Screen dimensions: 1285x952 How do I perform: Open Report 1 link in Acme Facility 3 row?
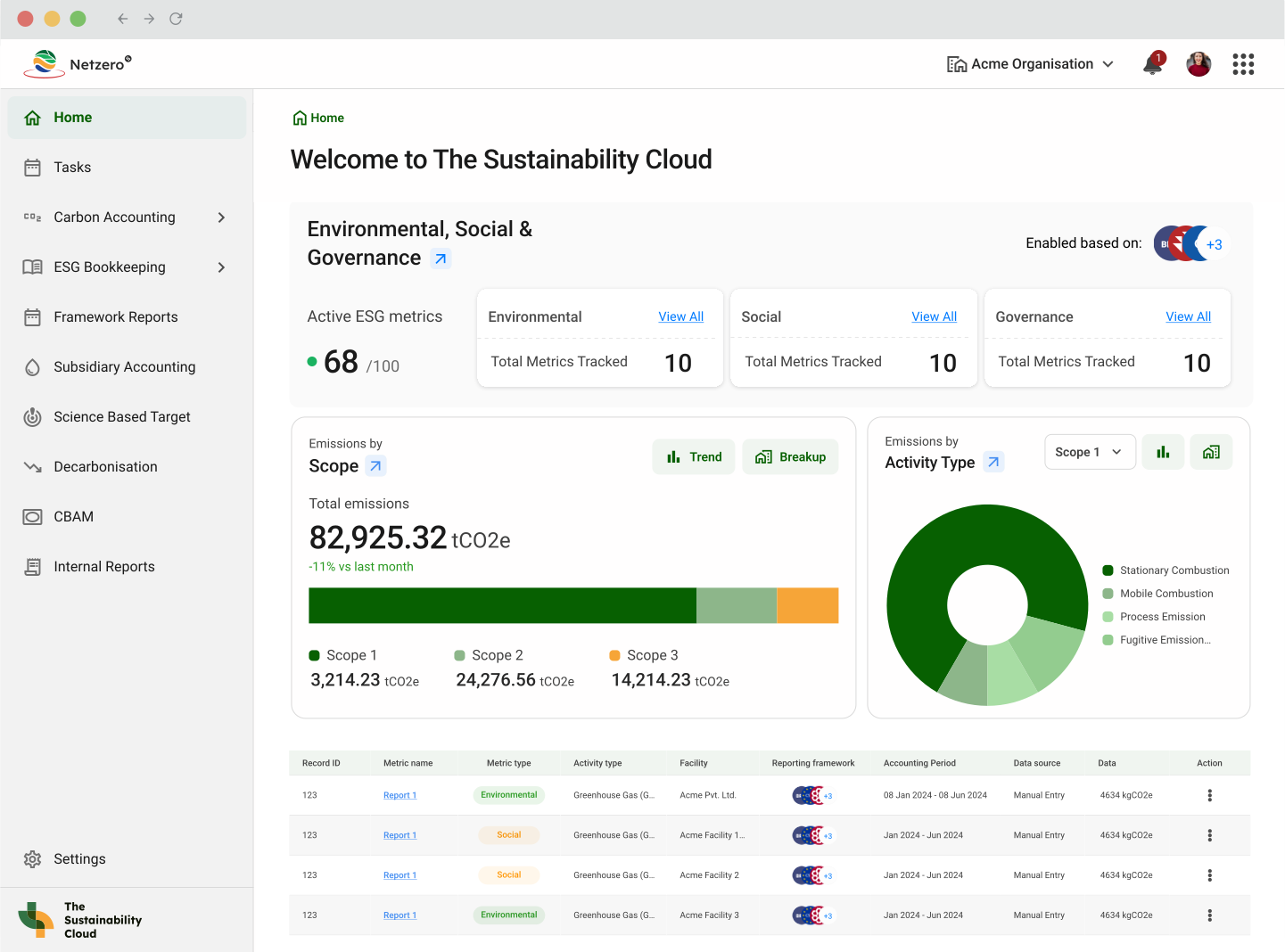tap(400, 915)
